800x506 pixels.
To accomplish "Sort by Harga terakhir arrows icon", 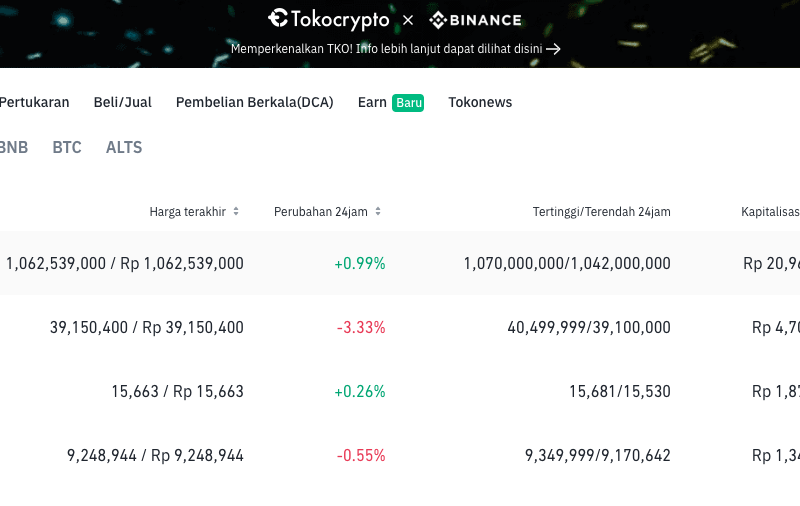I will 236,211.
